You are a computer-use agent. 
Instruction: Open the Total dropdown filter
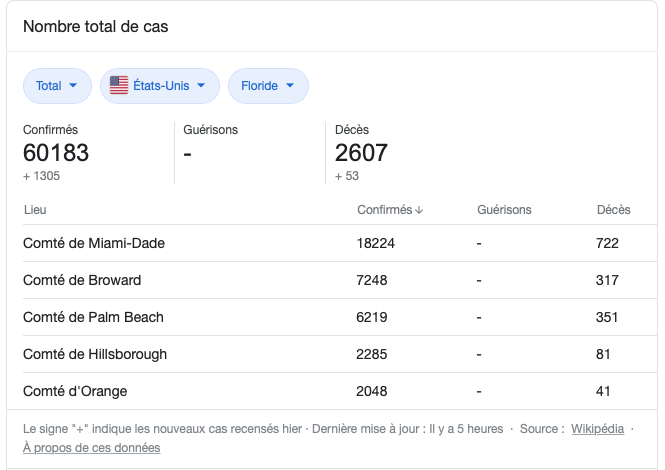(x=57, y=86)
